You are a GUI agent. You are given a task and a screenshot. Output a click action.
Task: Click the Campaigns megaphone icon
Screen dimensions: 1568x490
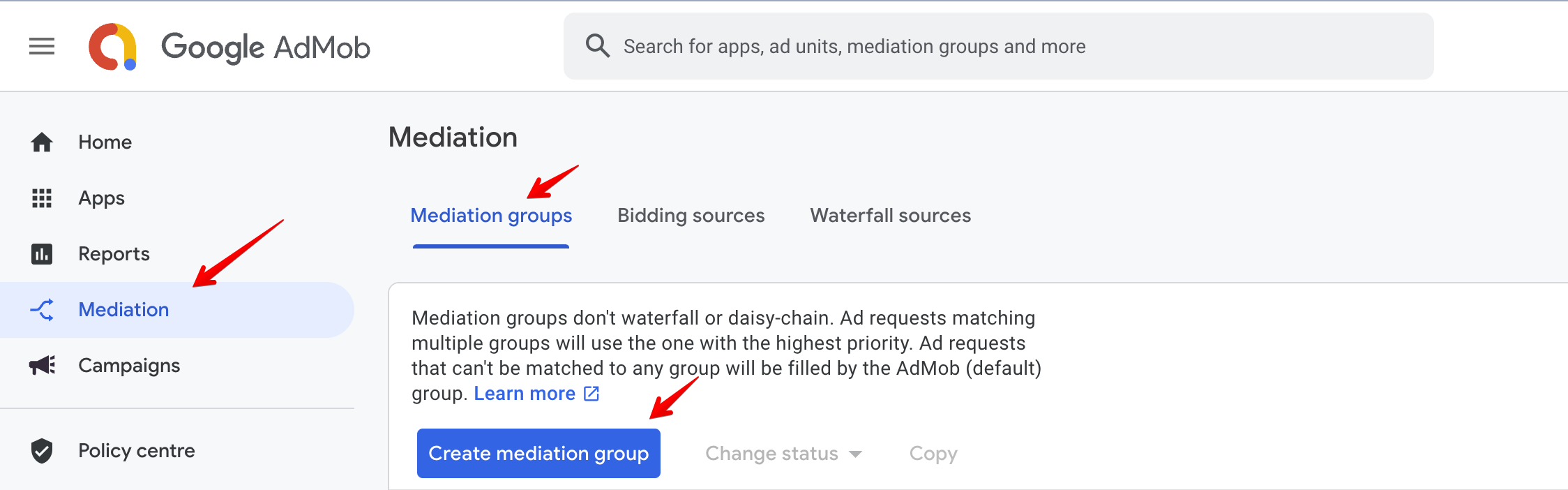point(42,366)
